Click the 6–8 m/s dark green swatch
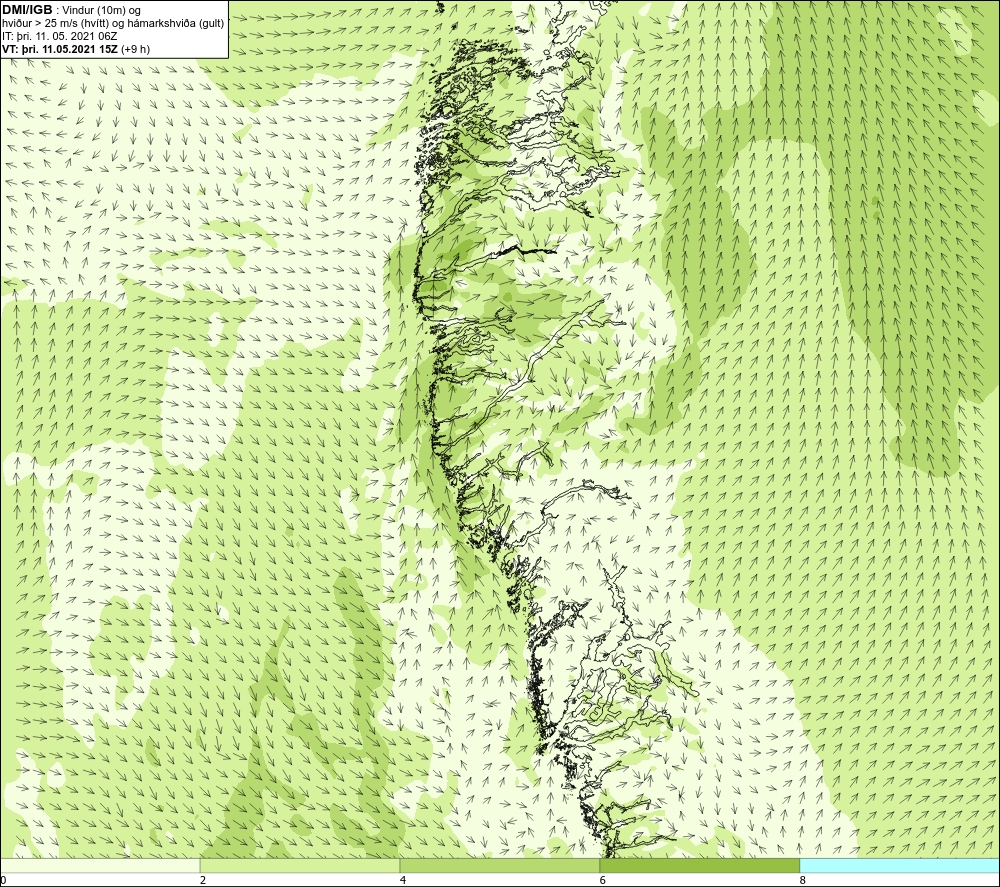Viewport: 1000px width, 887px height. click(x=700, y=865)
